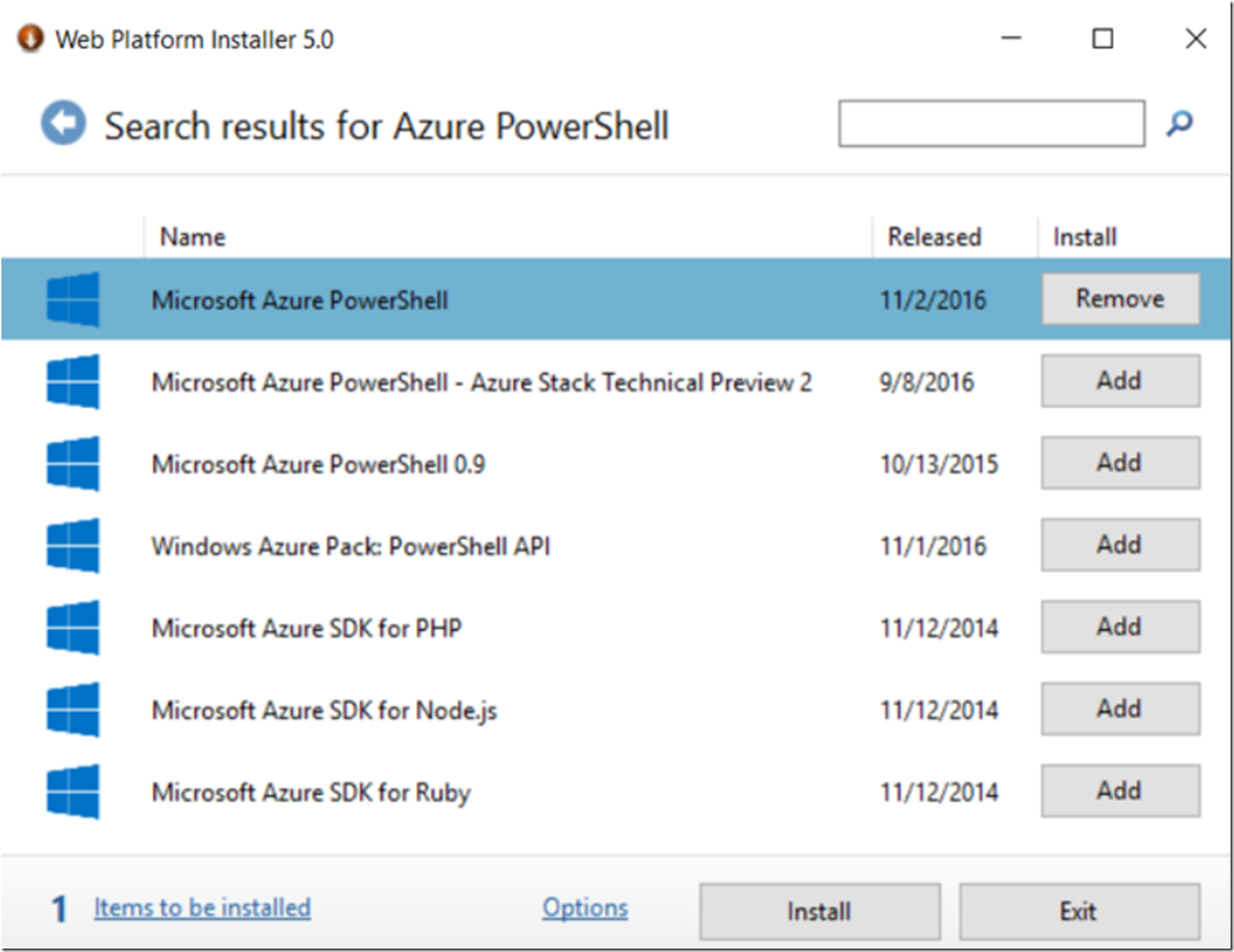Click the 11/1/2016 release date

(x=933, y=546)
